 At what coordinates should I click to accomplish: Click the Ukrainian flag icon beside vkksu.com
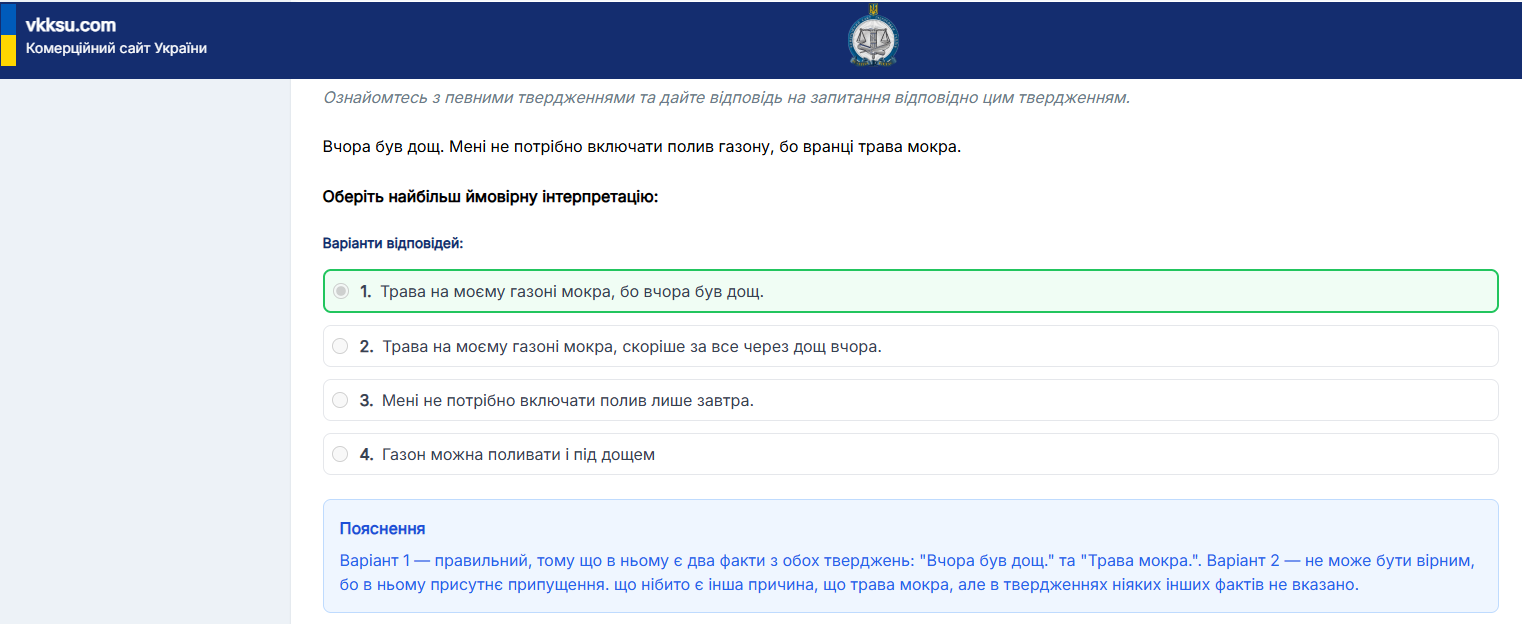[8, 35]
